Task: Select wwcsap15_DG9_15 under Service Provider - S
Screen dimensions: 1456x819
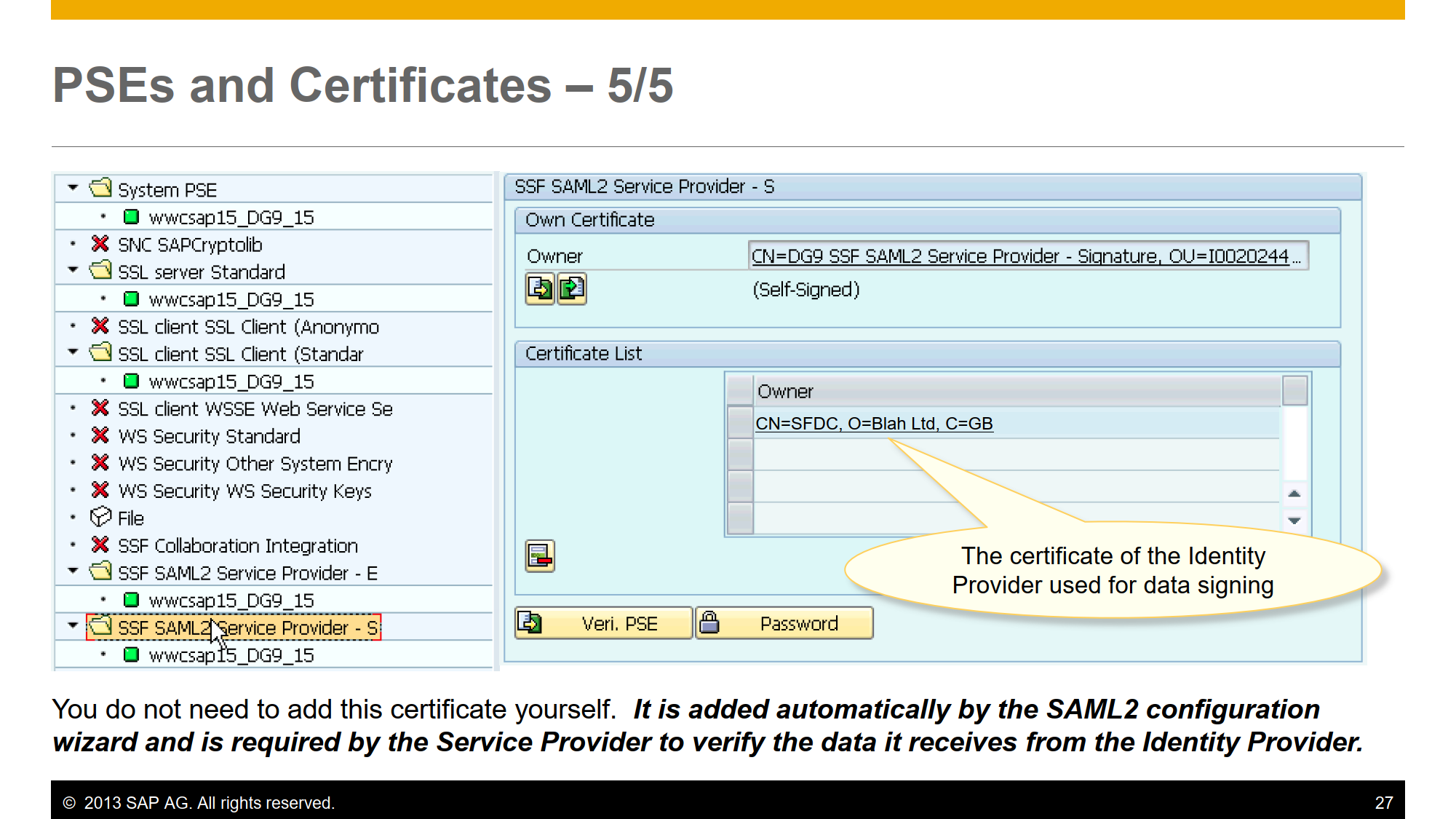Action: pos(231,655)
